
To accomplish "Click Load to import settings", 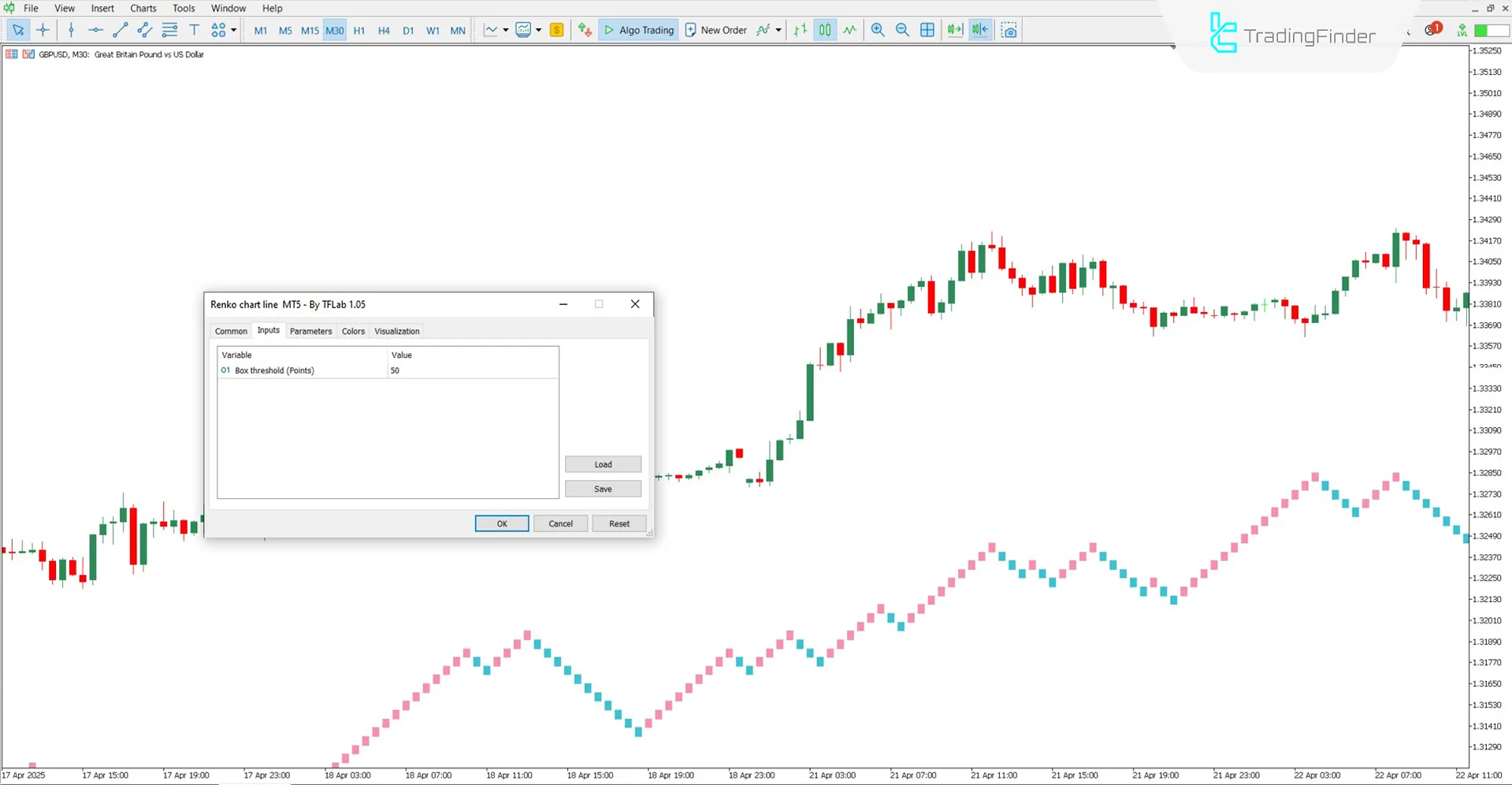I will (x=602, y=464).
